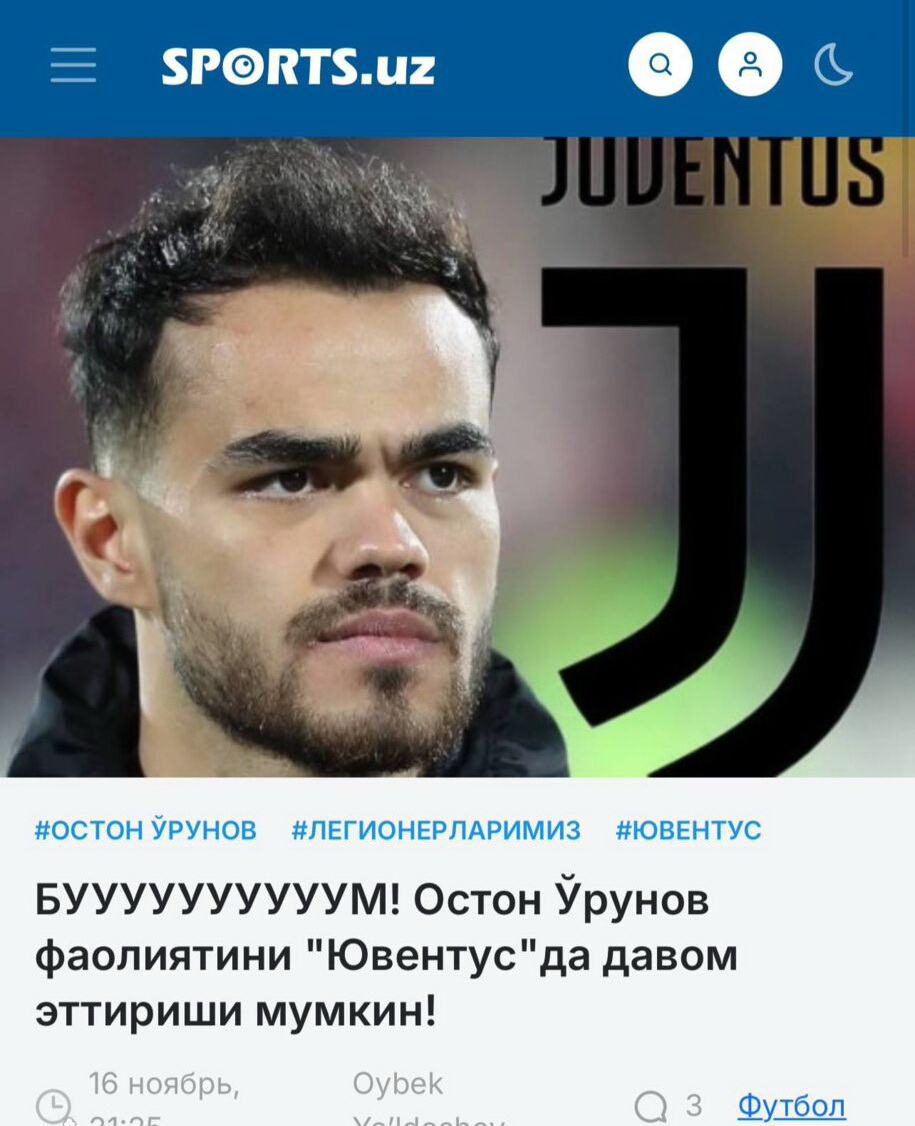Open the Футбол category link

pos(791,1105)
